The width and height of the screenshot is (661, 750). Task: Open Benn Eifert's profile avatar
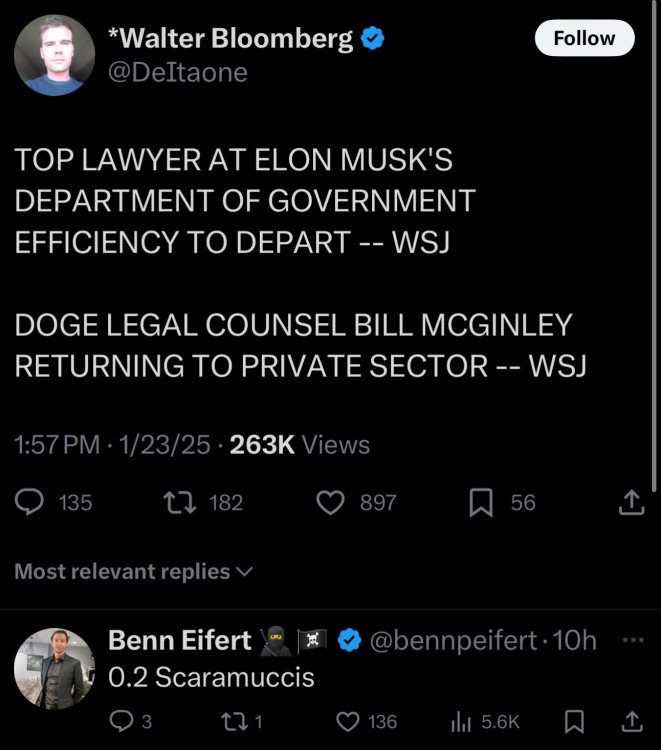(x=54, y=668)
